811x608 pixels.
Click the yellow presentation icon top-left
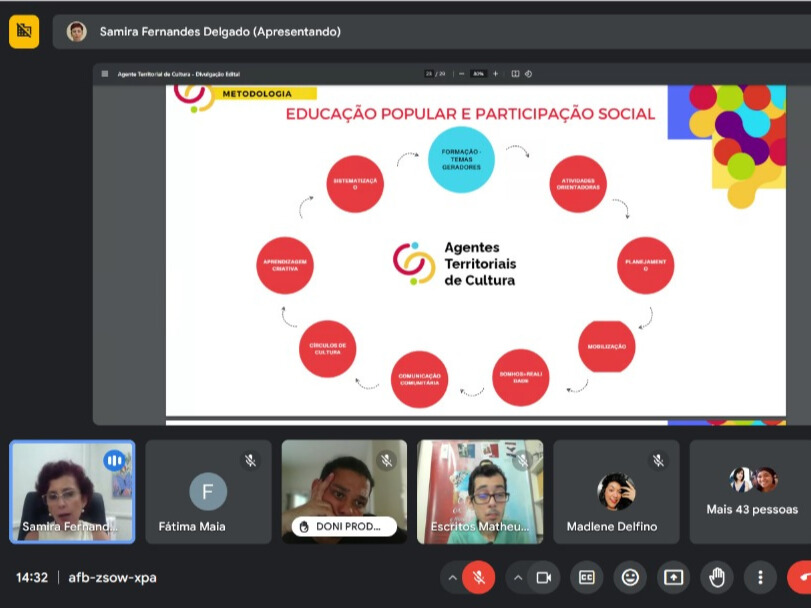(24, 31)
